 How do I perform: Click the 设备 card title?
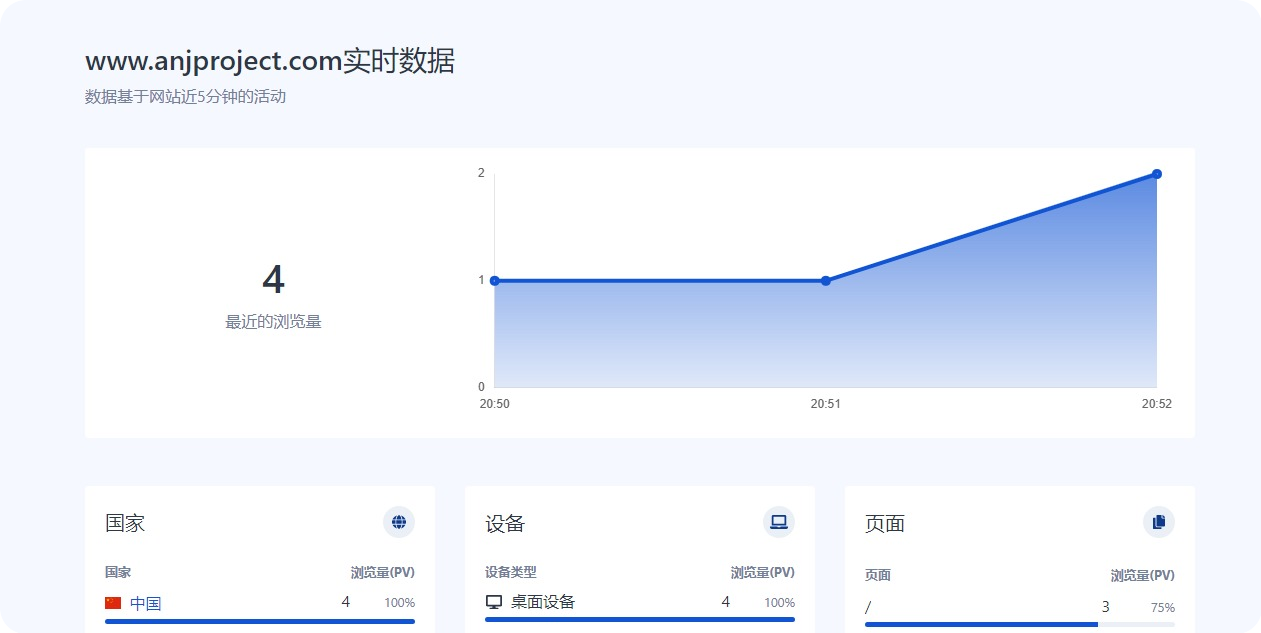[x=505, y=523]
